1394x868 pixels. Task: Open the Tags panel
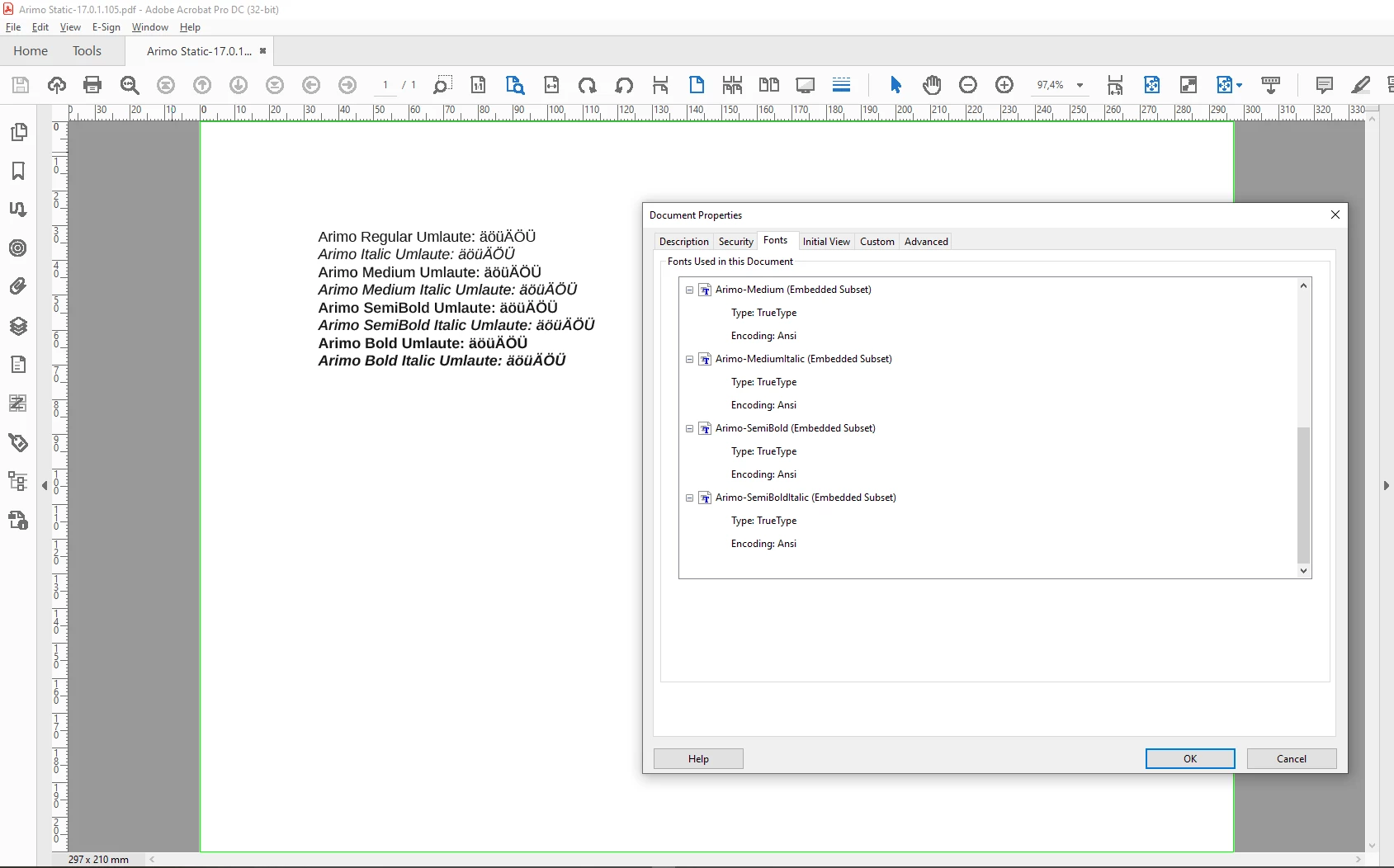pyautogui.click(x=18, y=443)
